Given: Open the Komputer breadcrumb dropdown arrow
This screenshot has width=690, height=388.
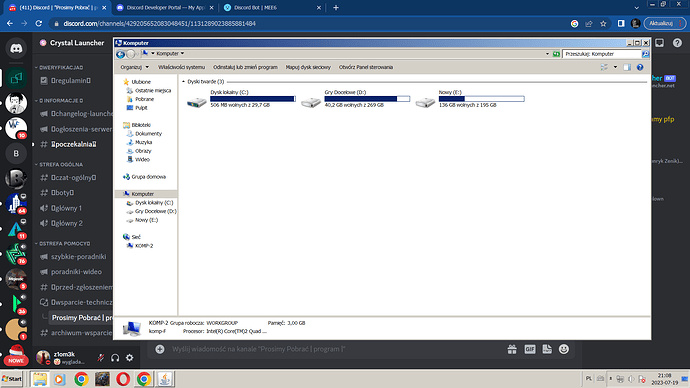Looking at the screenshot, I should pyautogui.click(x=182, y=54).
